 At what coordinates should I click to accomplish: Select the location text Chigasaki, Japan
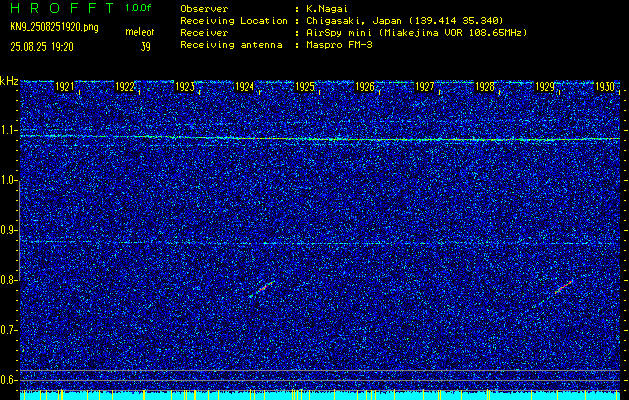click(x=354, y=21)
